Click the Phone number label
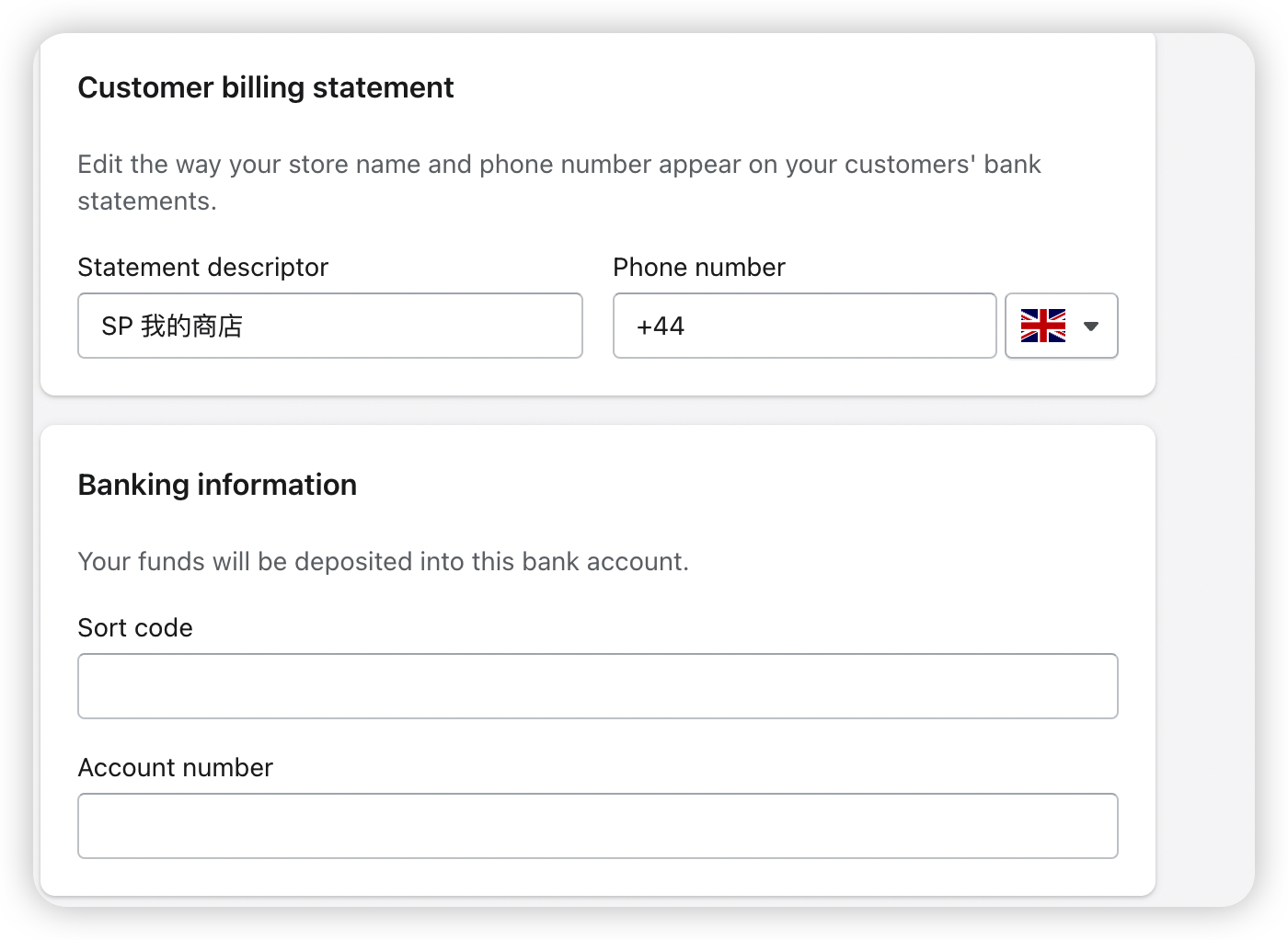Image resolution: width=1288 pixels, height=940 pixels. (x=698, y=267)
